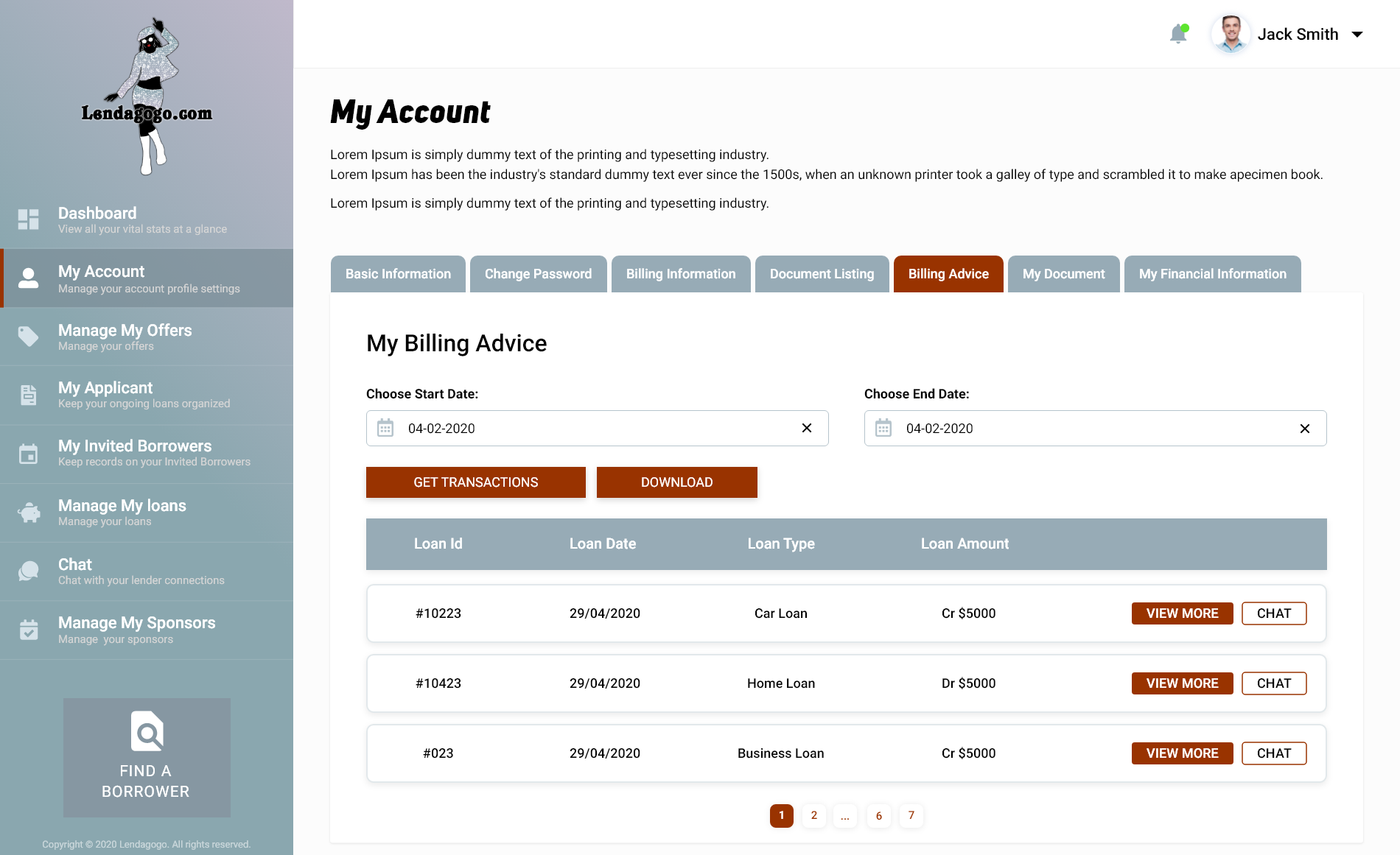Image resolution: width=1400 pixels, height=855 pixels.
Task: Click the My Invited Borrowers calendar icon
Action: tap(29, 454)
